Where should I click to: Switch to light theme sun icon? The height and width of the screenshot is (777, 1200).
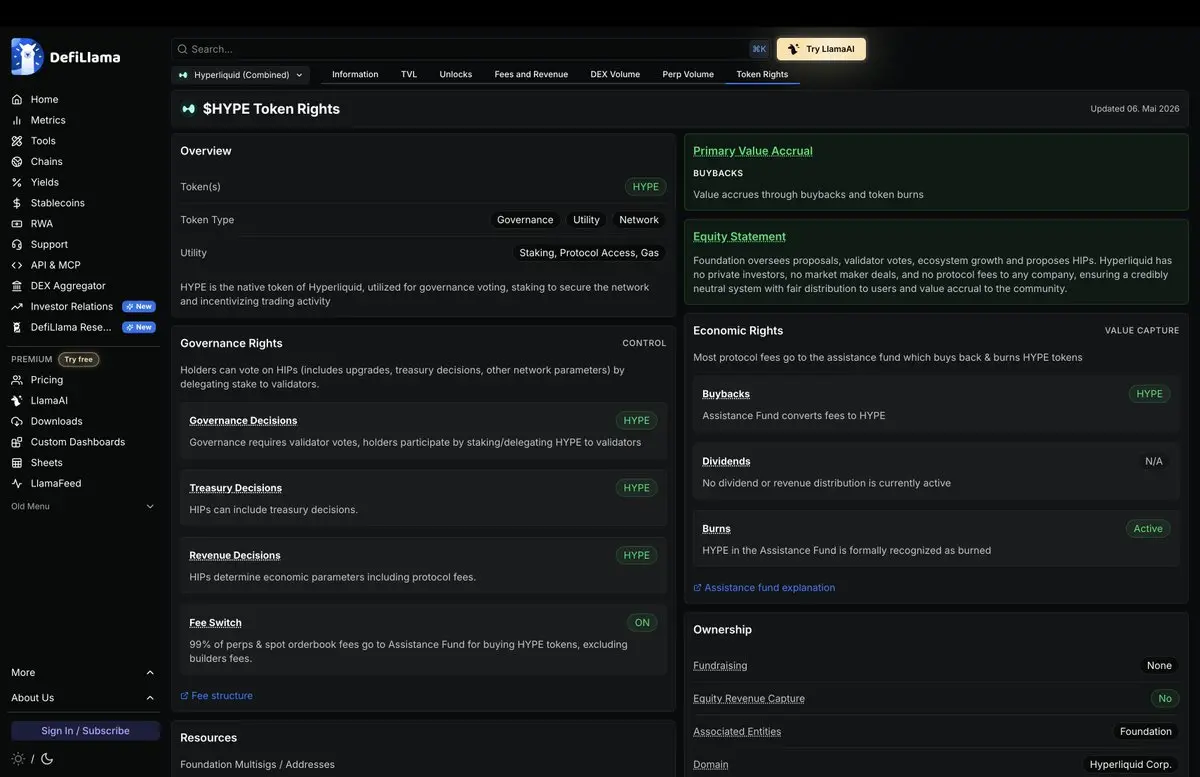(x=18, y=759)
